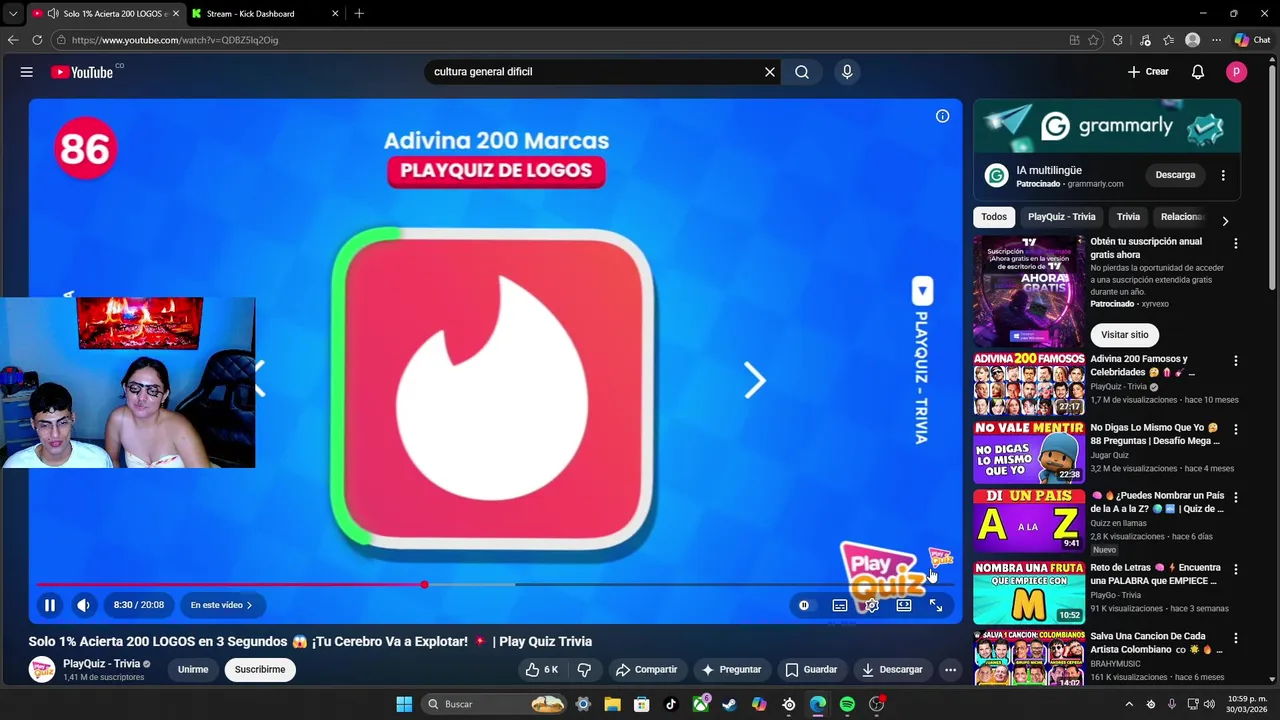
Task: Open the YouTube hamburger guide menu
Action: tap(27, 72)
